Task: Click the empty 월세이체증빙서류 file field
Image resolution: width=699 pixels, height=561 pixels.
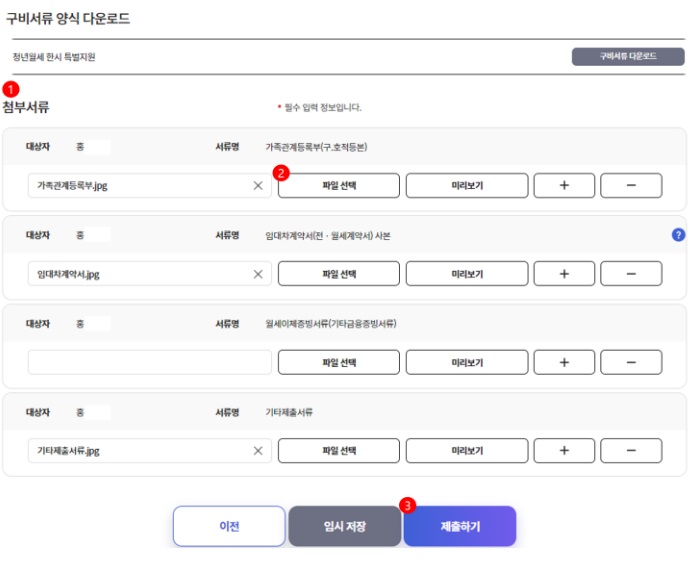Action: (150, 362)
